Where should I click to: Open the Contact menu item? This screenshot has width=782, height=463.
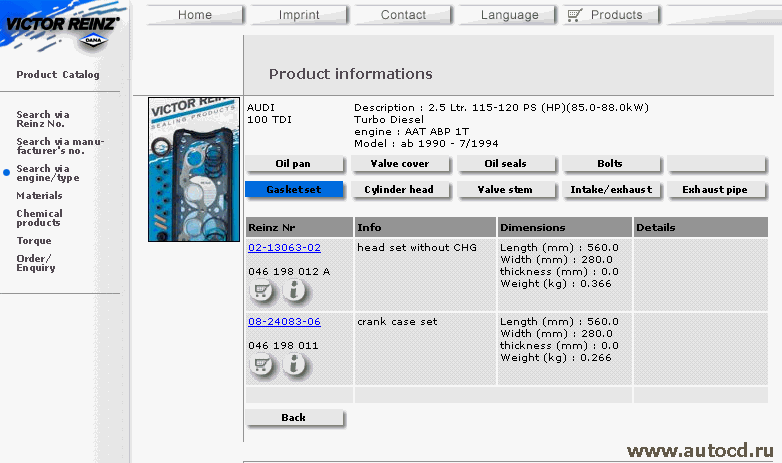403,15
